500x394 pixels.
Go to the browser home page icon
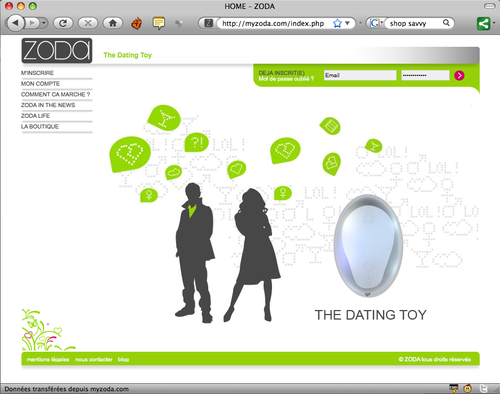113,23
